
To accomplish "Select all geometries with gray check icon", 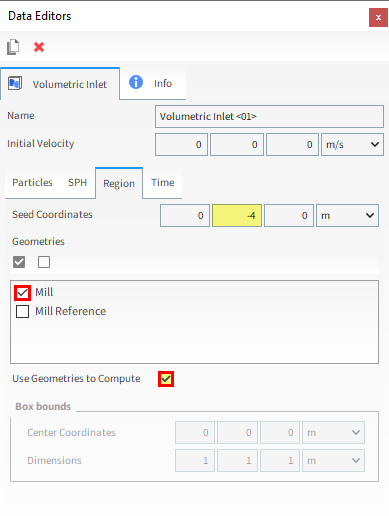I will 19,262.
